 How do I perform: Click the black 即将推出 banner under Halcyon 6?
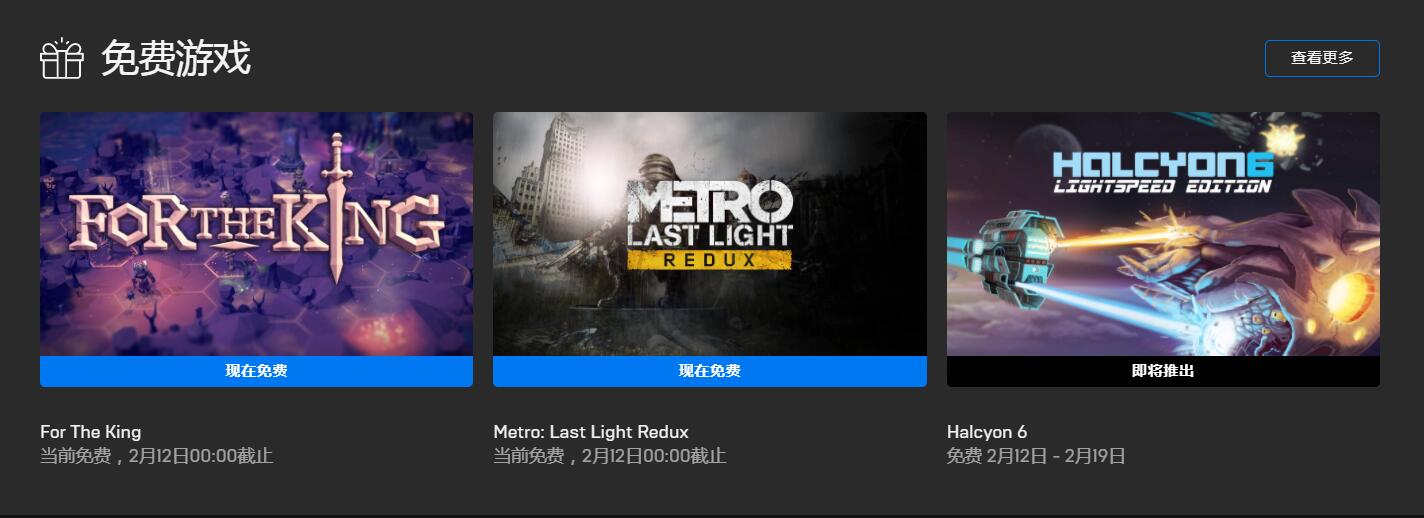[1163, 371]
